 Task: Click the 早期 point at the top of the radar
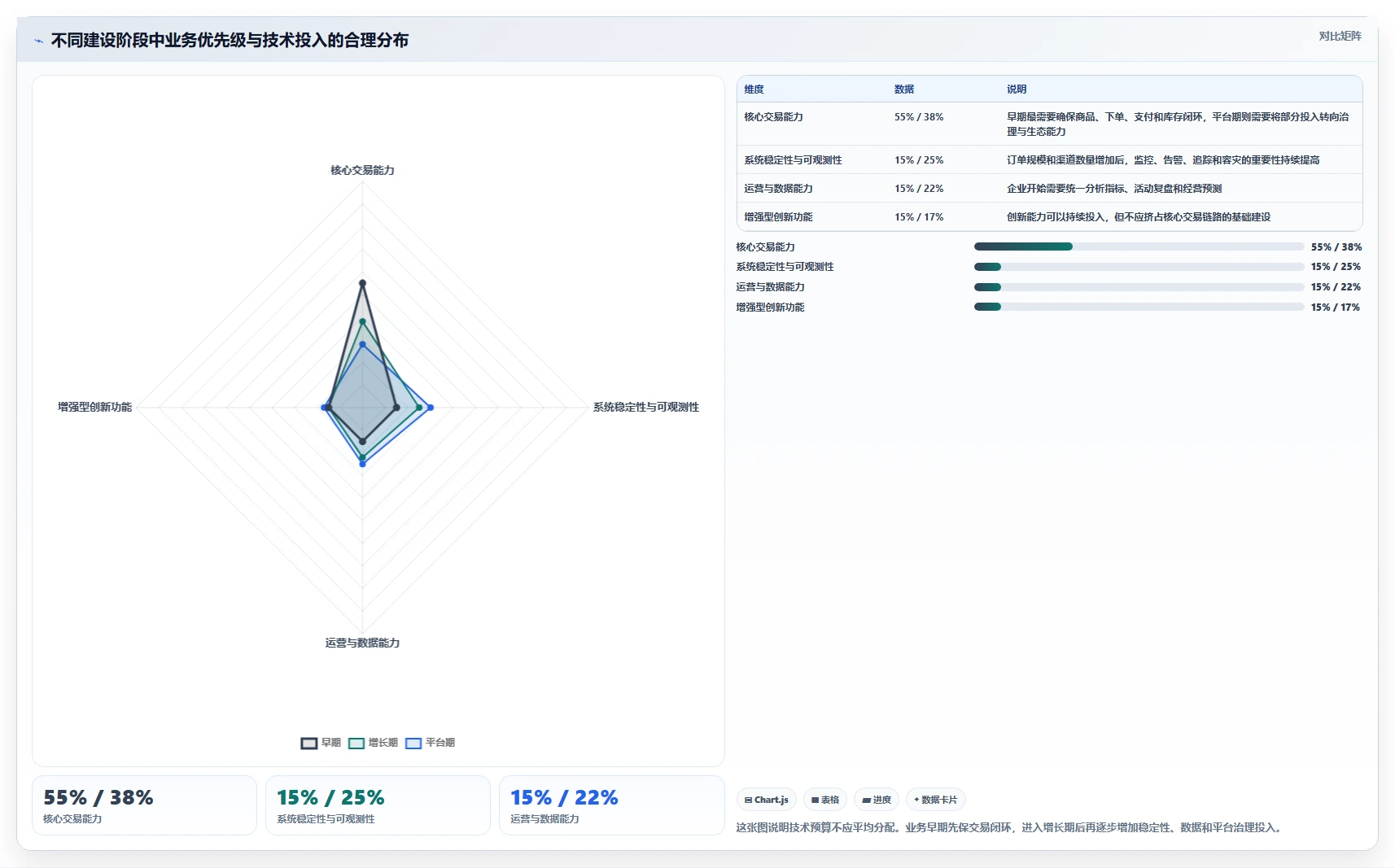point(362,283)
